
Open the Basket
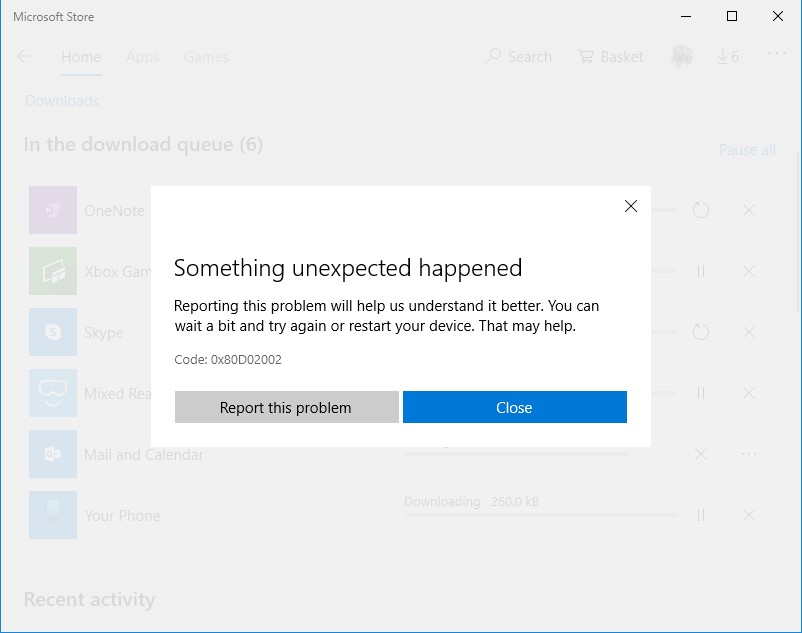(611, 56)
